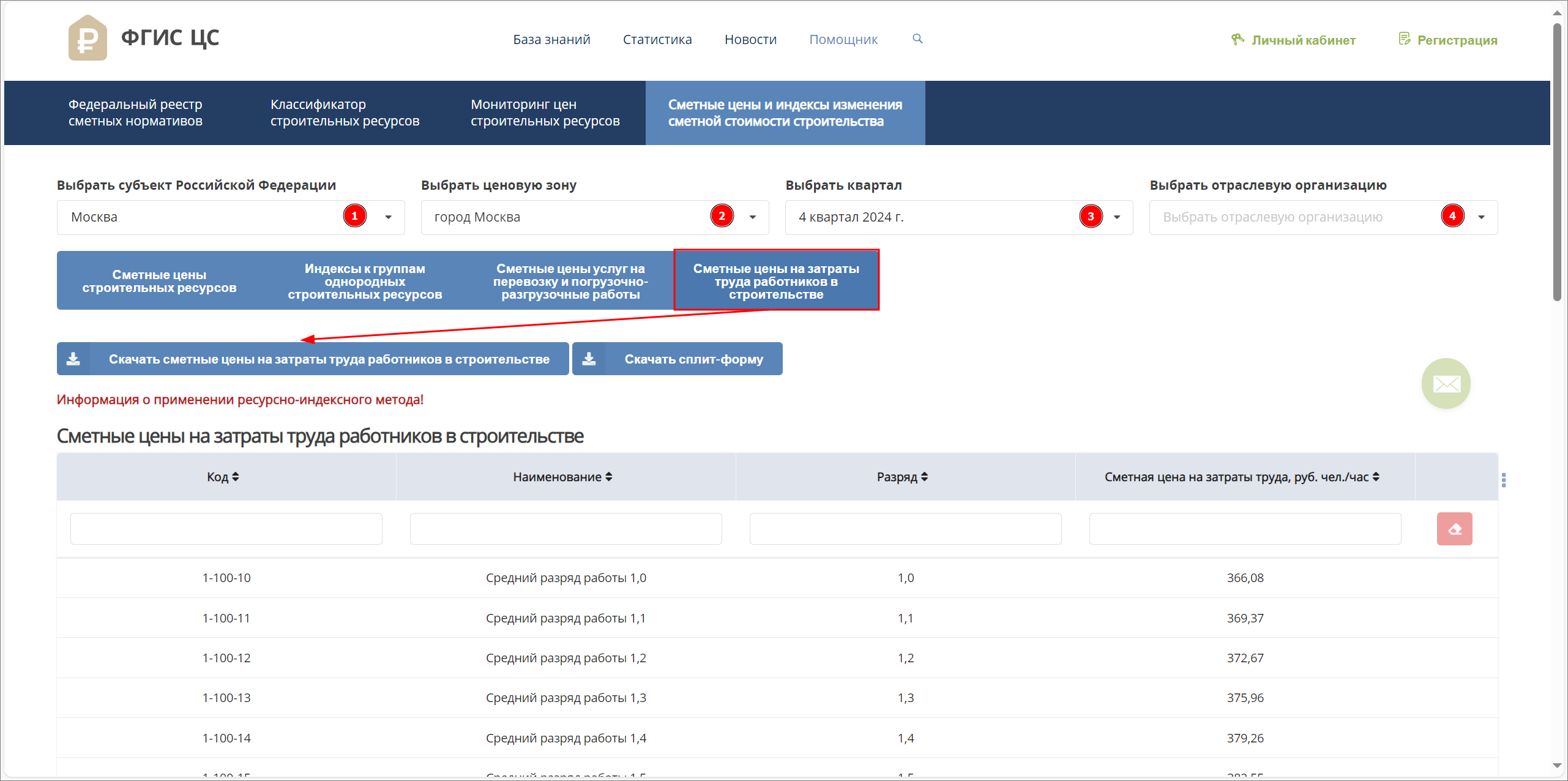Screen dimensions: 1568x781
Task: Click Средний разряд работы 1,0 cell
Action: tap(566, 578)
